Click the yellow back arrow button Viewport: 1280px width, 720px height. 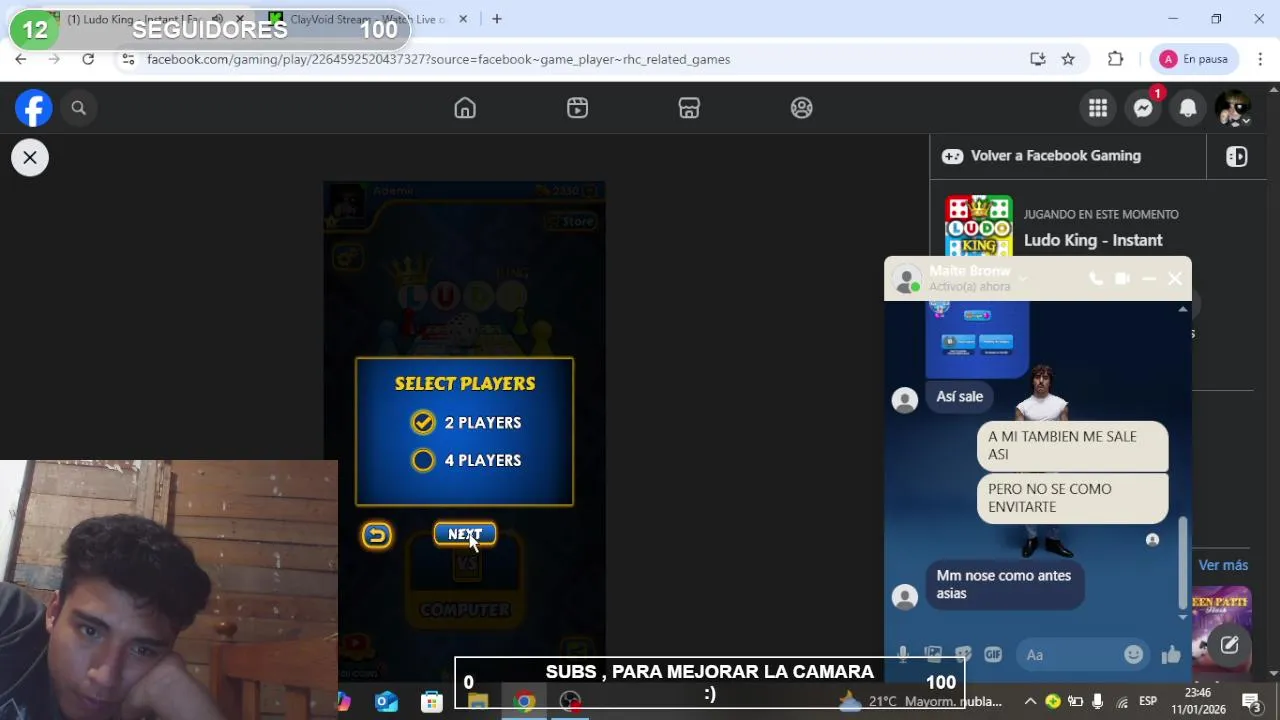click(377, 535)
